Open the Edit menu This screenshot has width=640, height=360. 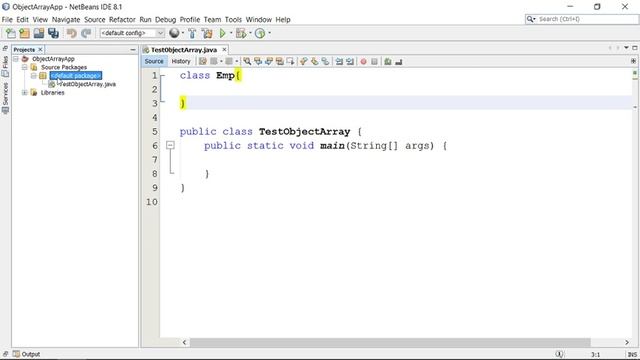coord(22,20)
